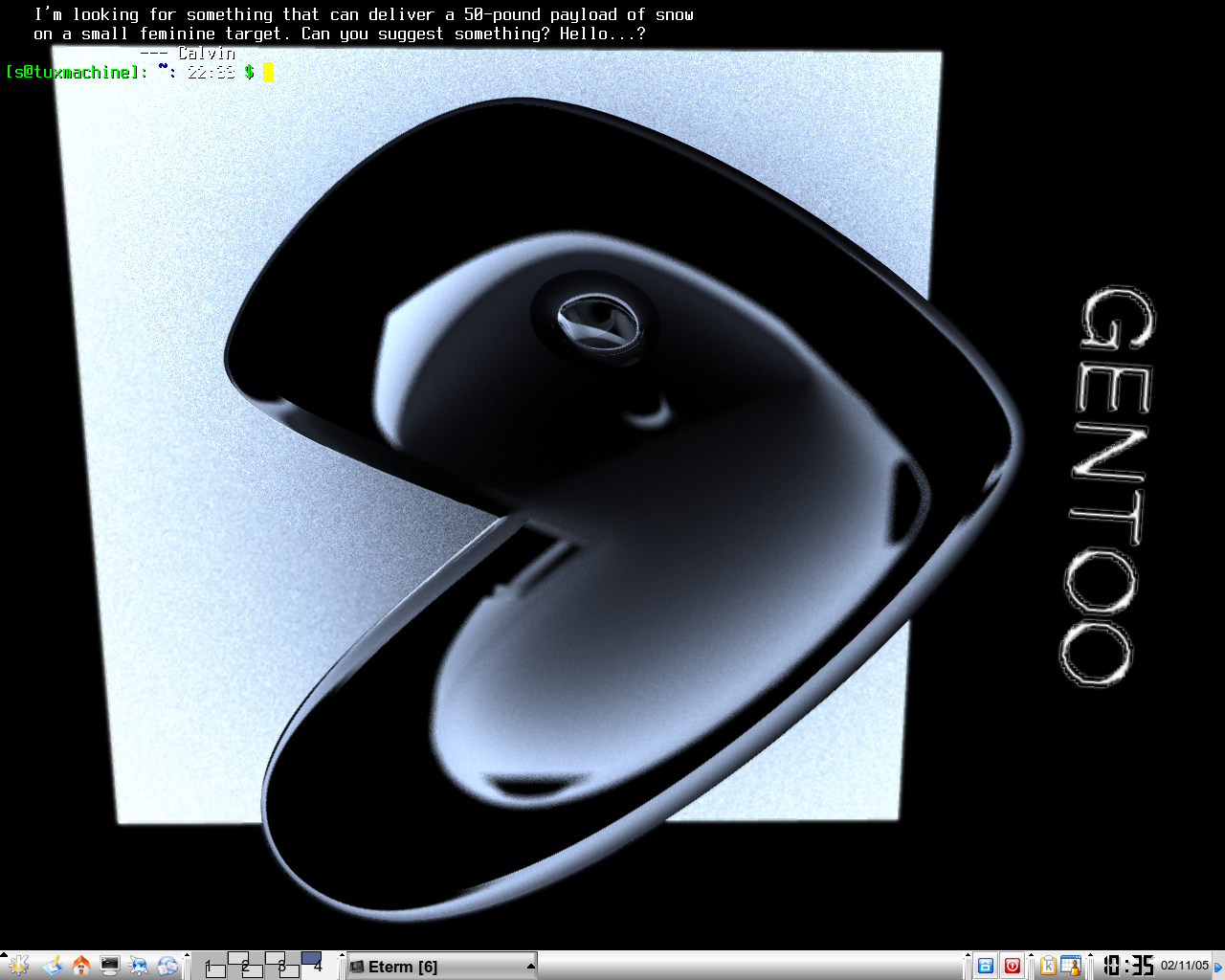Open the Home folder icon
The height and width of the screenshot is (980, 1225).
81,966
